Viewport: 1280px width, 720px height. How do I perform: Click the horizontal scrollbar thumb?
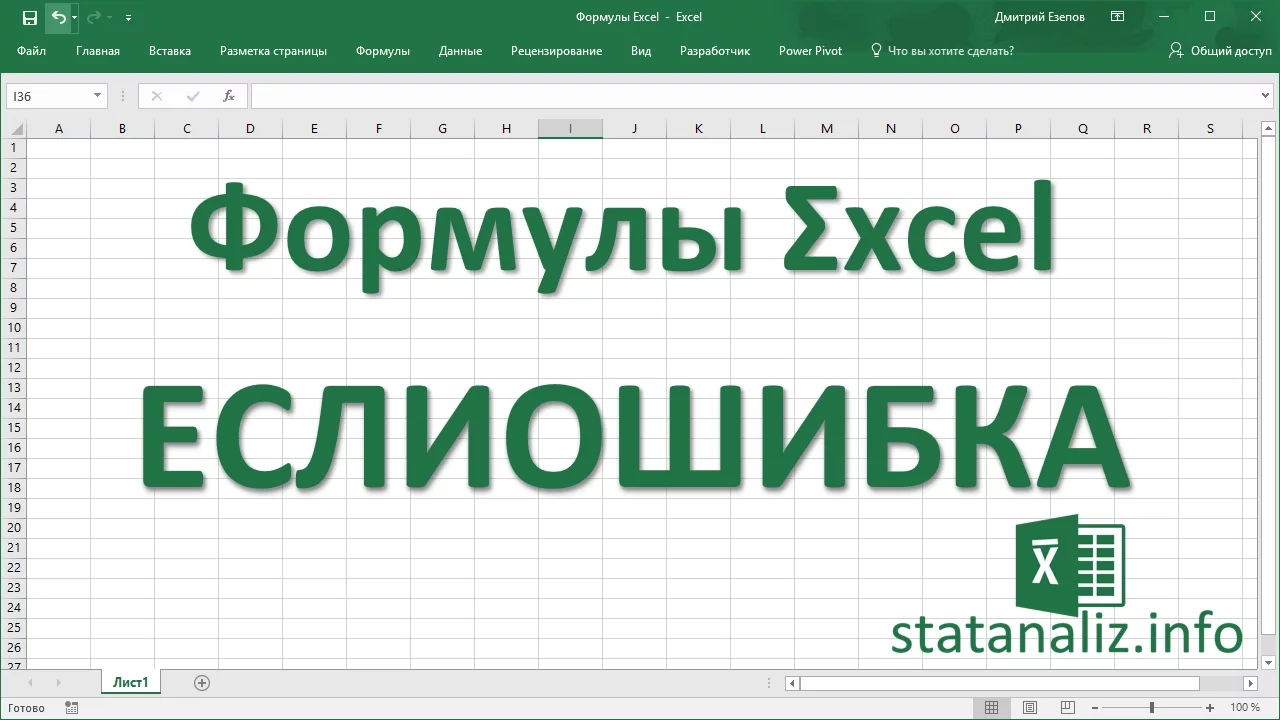click(999, 684)
